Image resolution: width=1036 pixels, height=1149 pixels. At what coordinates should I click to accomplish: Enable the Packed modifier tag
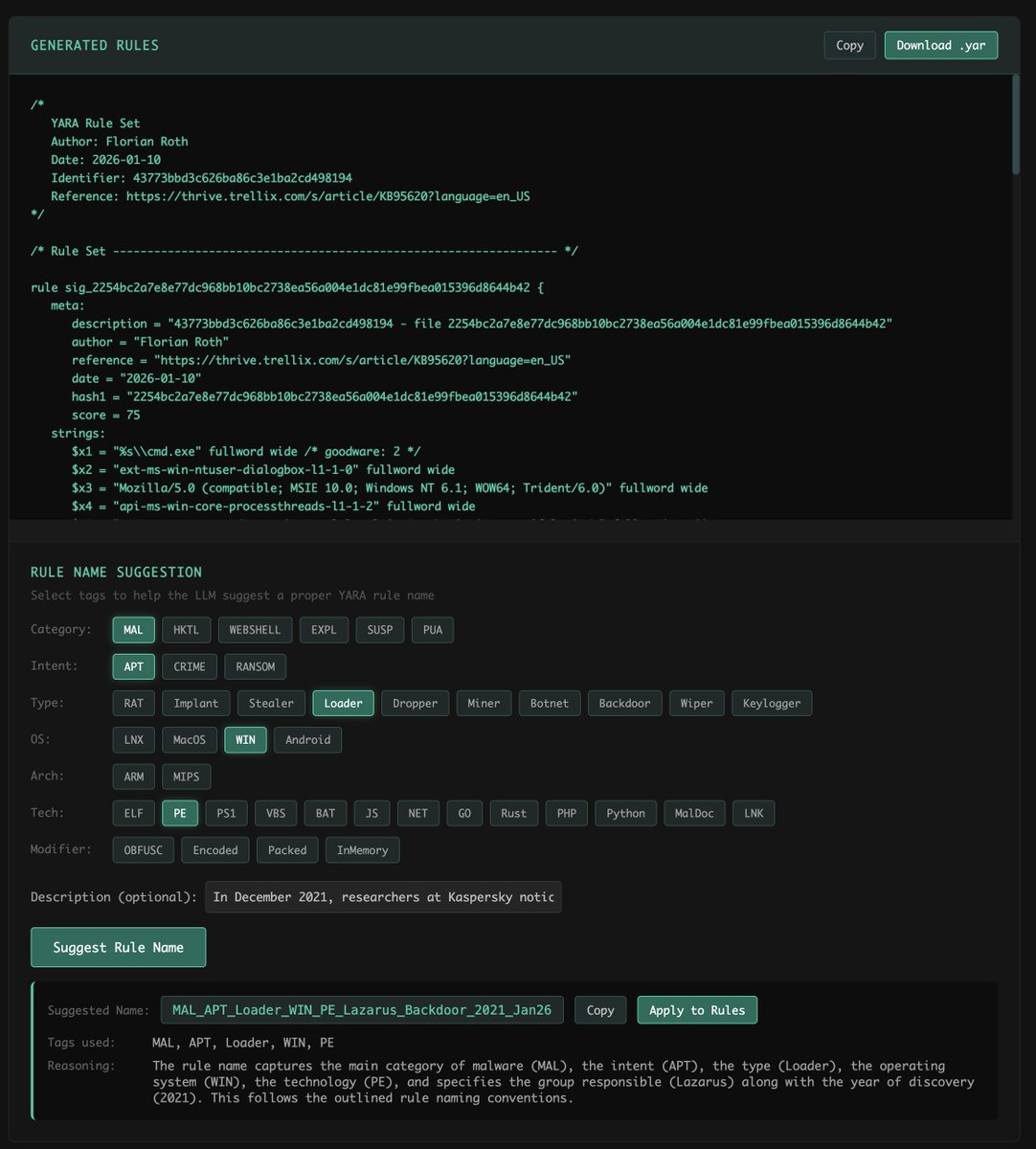coord(287,849)
